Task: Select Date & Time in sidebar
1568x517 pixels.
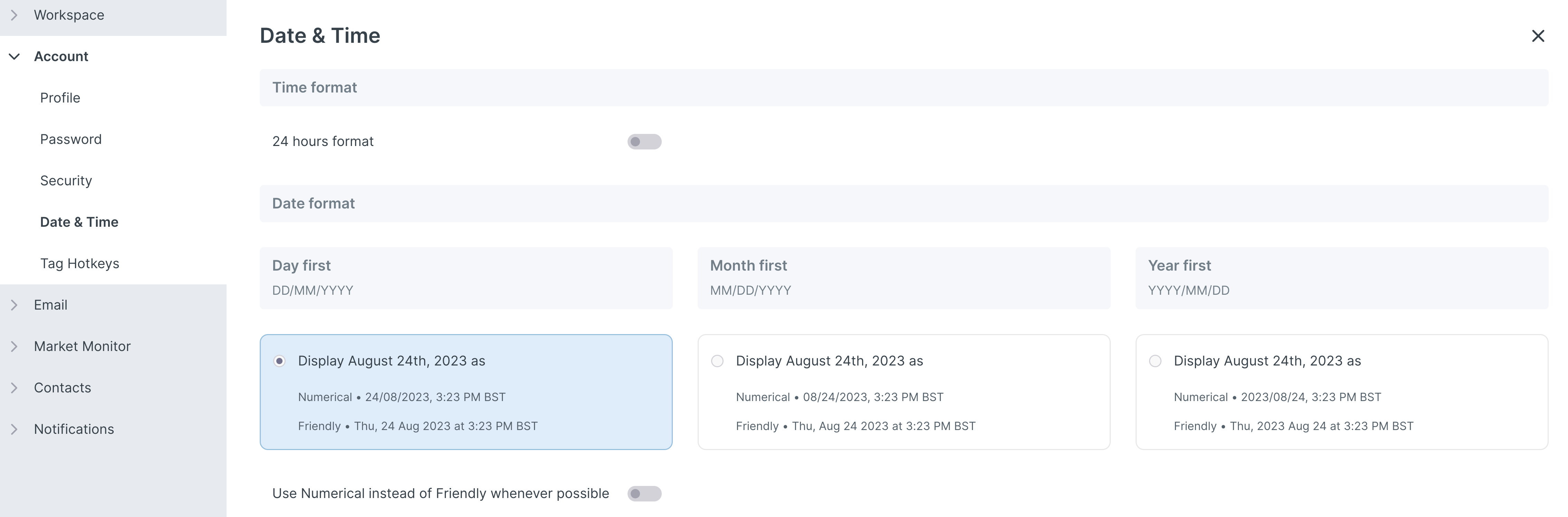Action: [79, 222]
